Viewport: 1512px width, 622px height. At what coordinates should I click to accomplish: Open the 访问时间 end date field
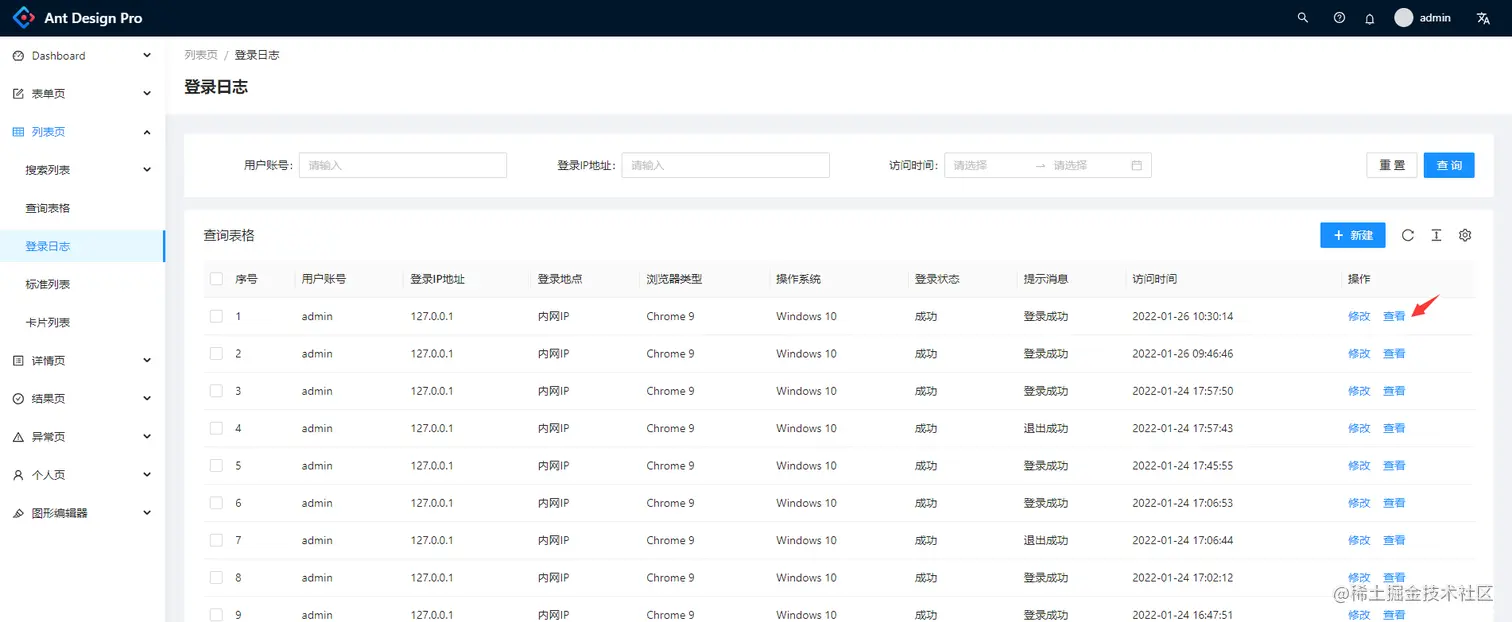[x=1088, y=165]
